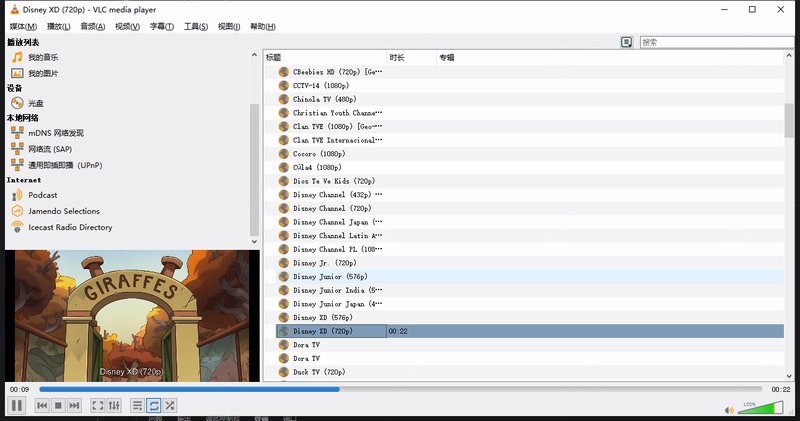Mute audio via speaker icon
This screenshot has width=800, height=421.
coord(729,408)
